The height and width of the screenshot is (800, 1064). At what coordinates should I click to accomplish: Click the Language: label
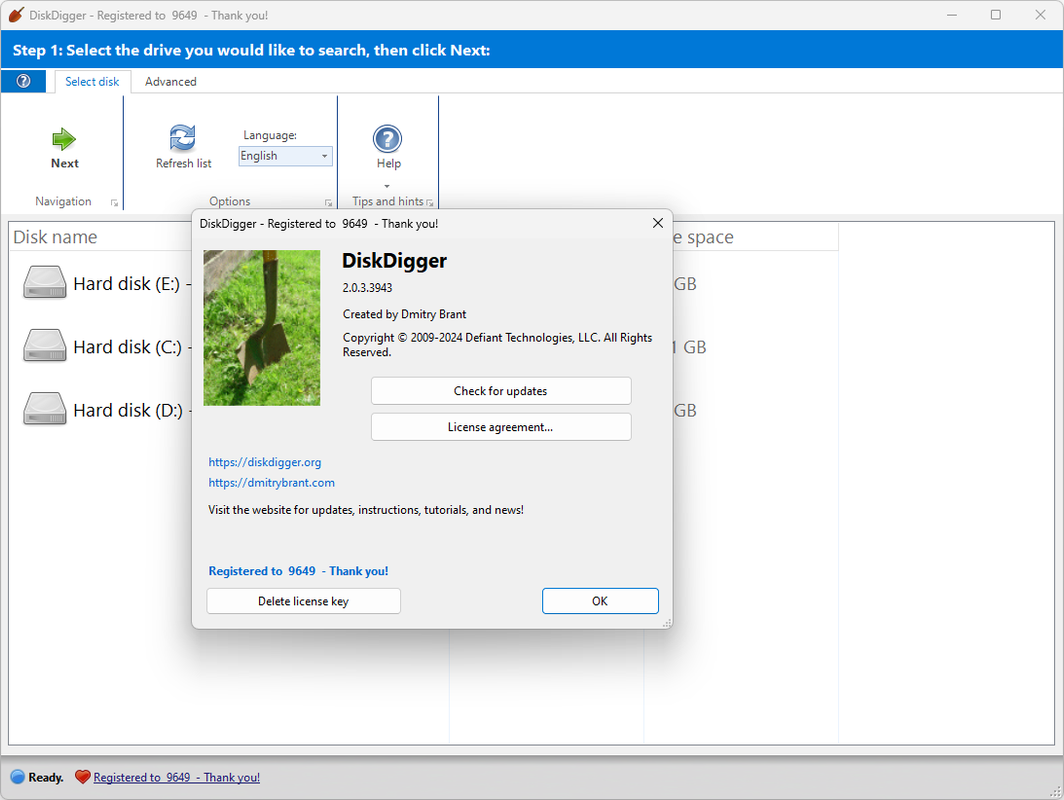tap(270, 135)
